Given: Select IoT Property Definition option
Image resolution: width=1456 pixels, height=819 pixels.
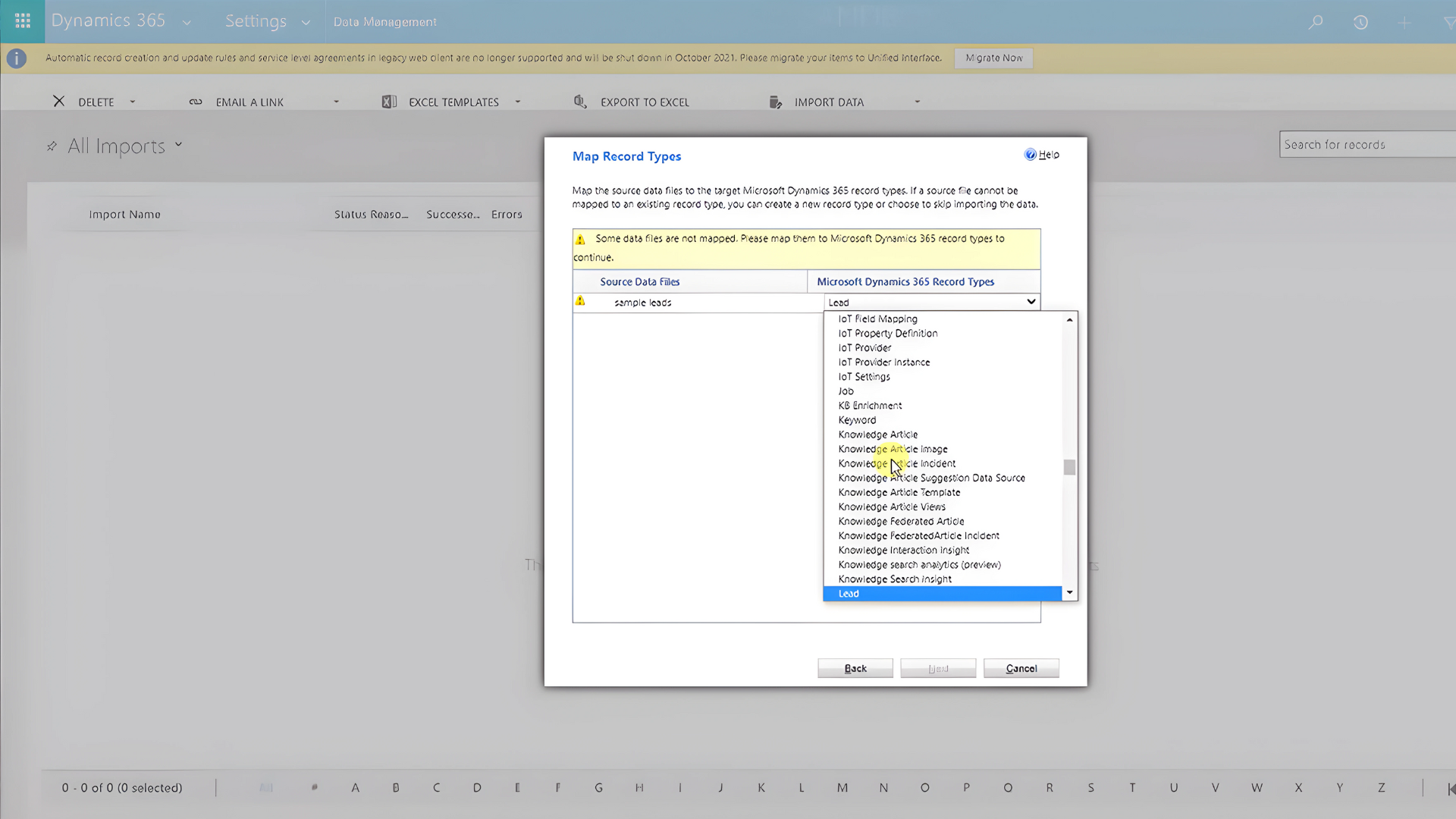Looking at the screenshot, I should pyautogui.click(x=887, y=334).
